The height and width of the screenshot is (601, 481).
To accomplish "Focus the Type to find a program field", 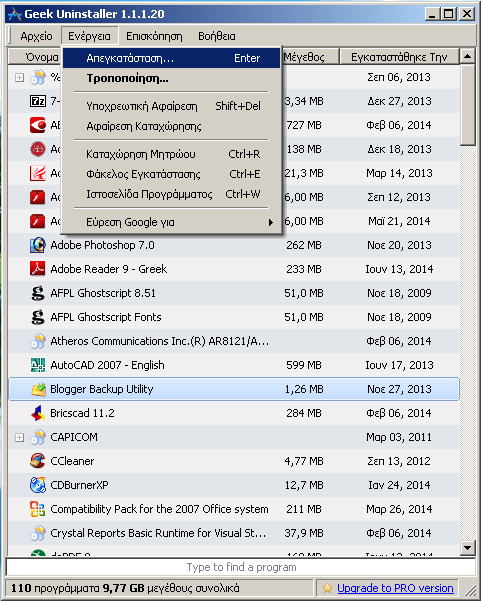I will 241,567.
